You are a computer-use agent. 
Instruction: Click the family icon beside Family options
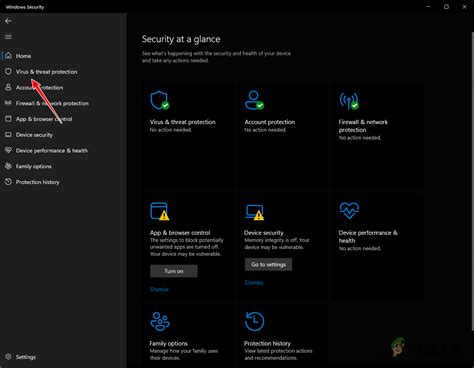point(8,166)
